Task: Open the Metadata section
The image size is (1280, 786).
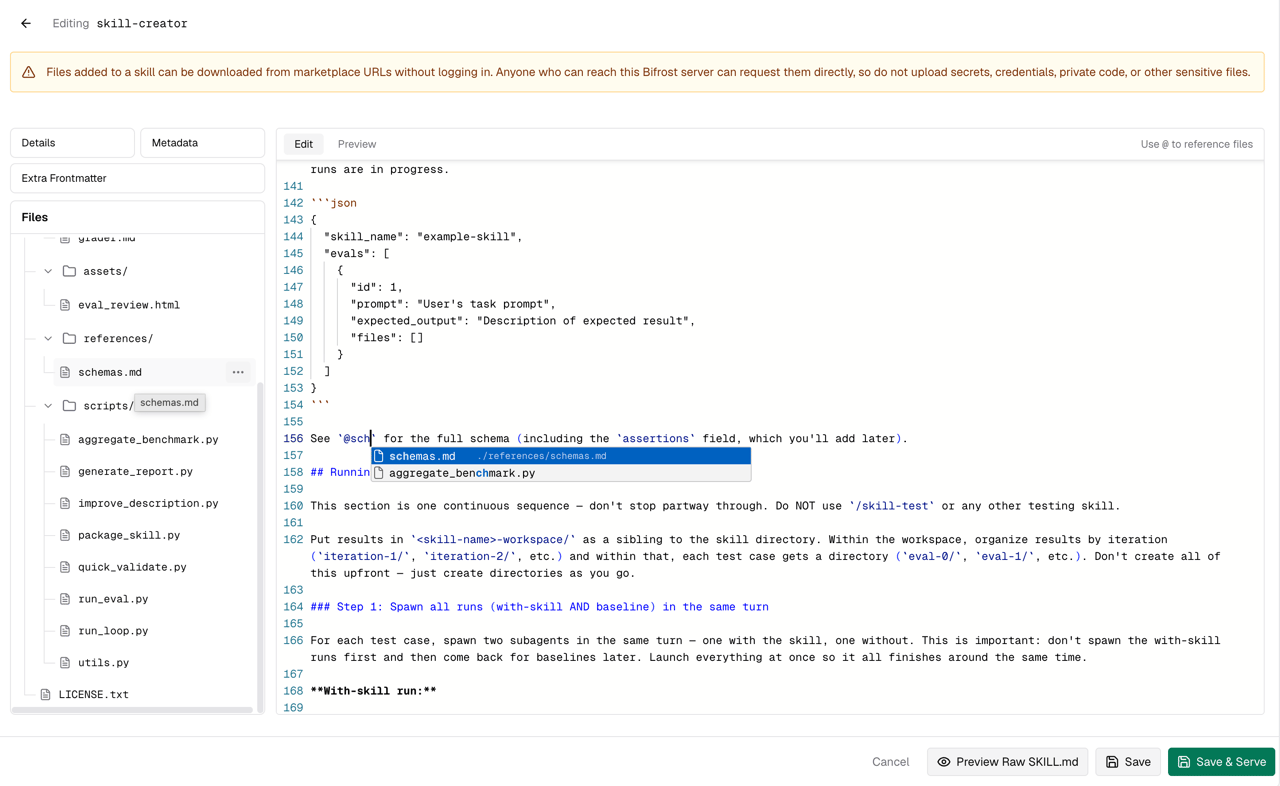Action: point(202,143)
